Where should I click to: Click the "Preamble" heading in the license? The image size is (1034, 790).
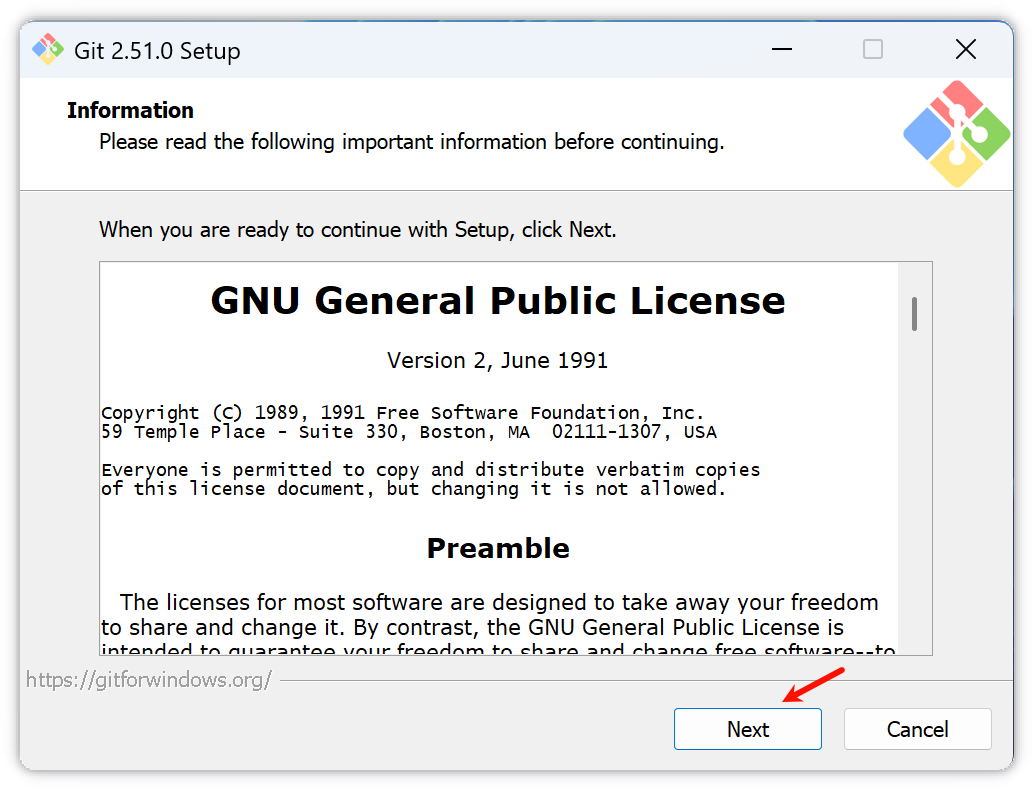point(498,548)
